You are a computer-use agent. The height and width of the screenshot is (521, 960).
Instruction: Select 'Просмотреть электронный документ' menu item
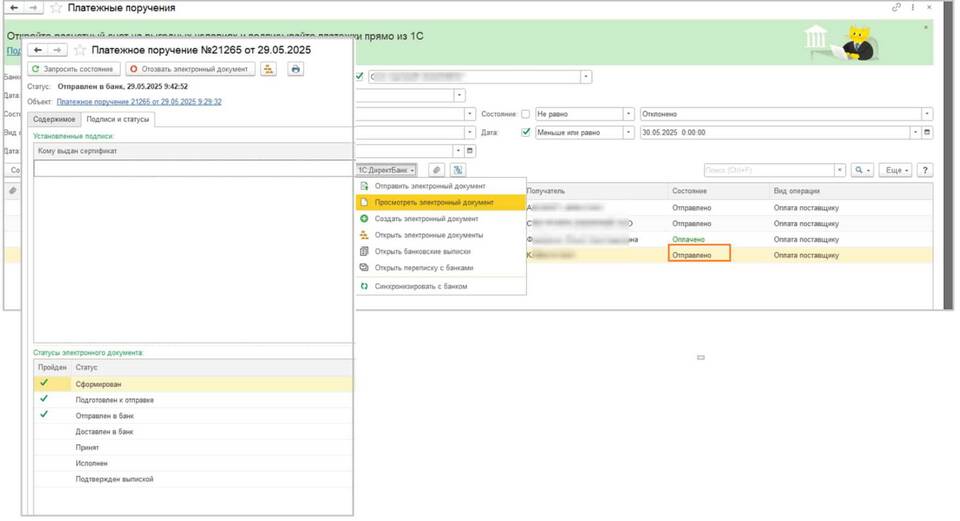pos(434,202)
